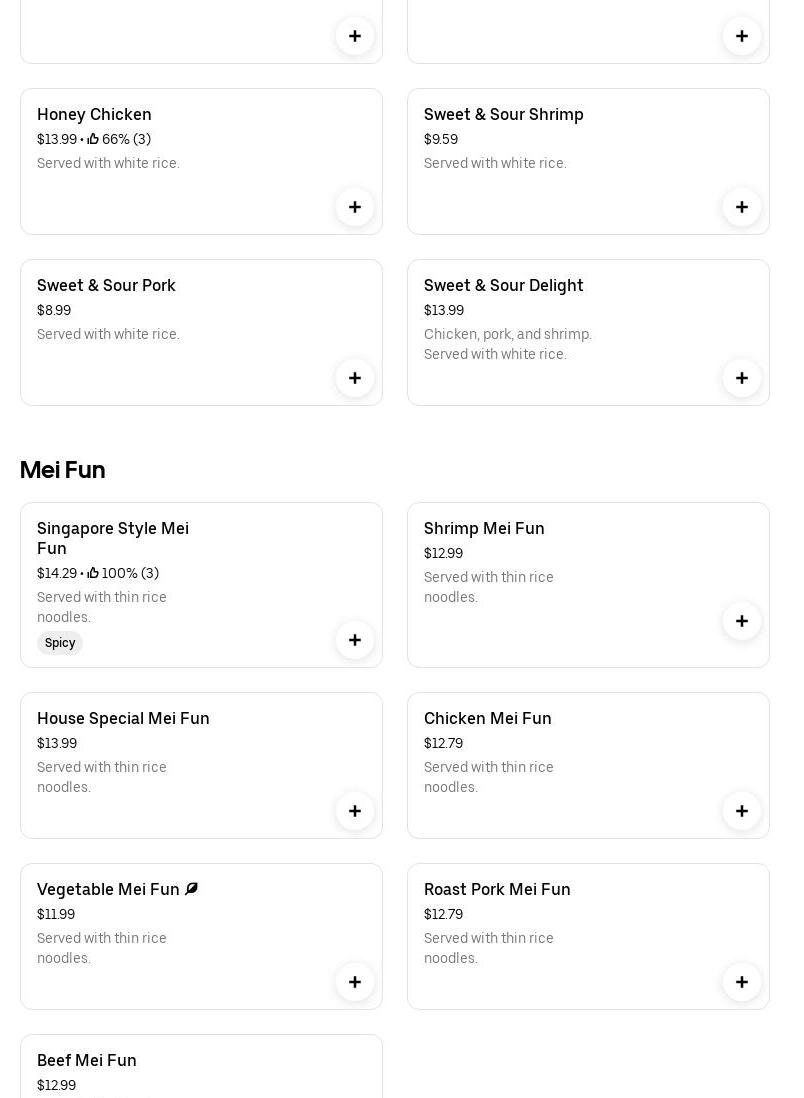Click the Spicy tag on Singapore Mei Fun

click(x=60, y=643)
